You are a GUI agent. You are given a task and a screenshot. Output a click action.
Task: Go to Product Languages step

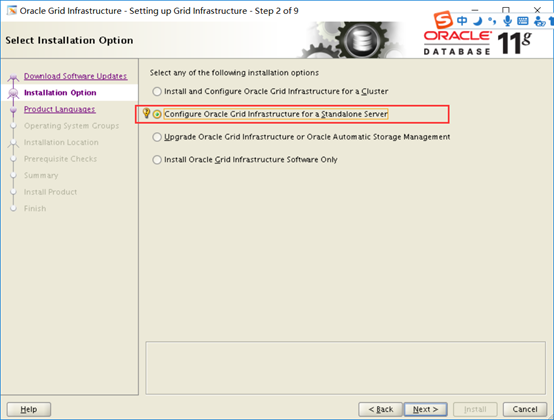tap(59, 109)
